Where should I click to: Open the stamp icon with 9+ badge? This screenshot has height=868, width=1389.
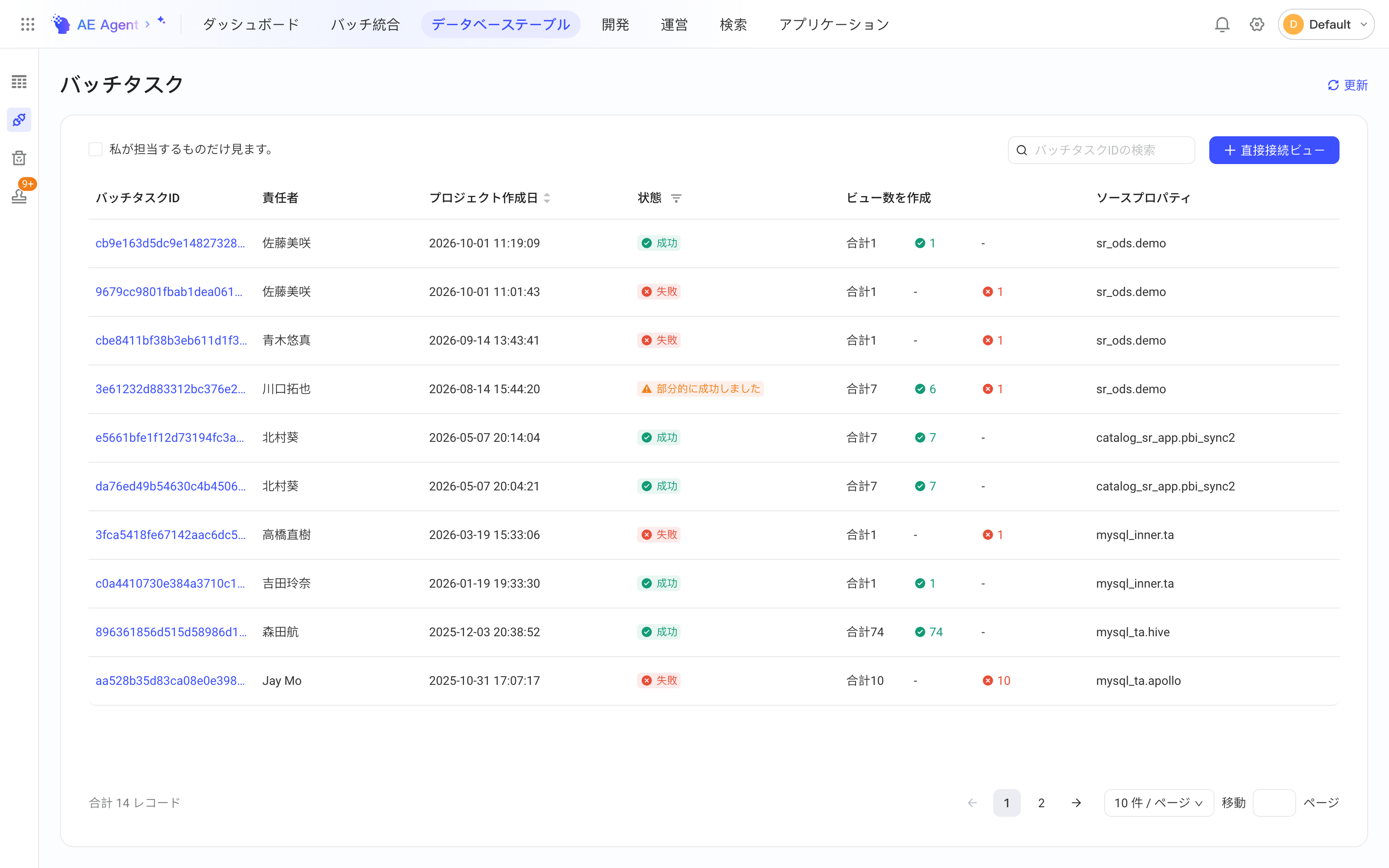click(x=20, y=196)
